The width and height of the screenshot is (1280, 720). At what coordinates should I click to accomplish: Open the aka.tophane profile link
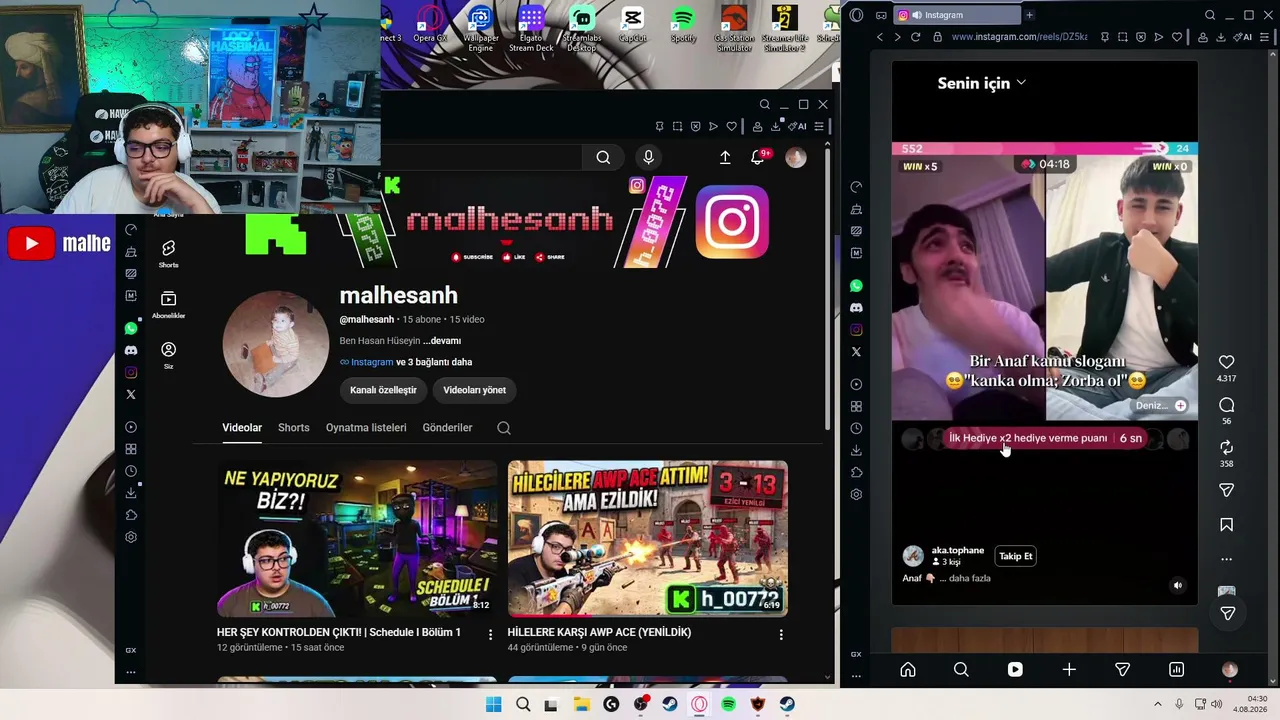pos(958,550)
